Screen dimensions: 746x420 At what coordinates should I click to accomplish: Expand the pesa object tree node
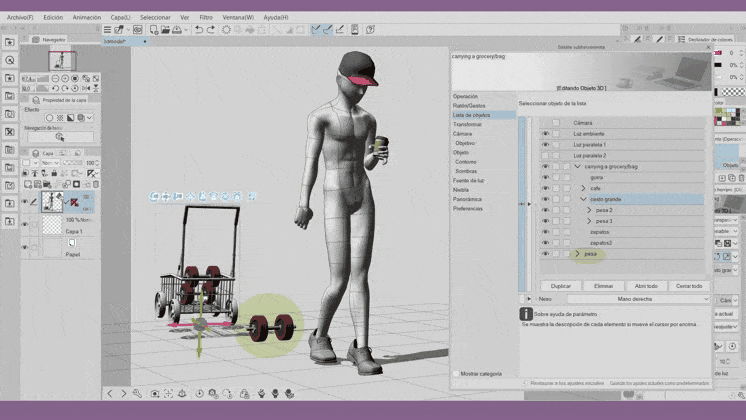click(x=577, y=254)
